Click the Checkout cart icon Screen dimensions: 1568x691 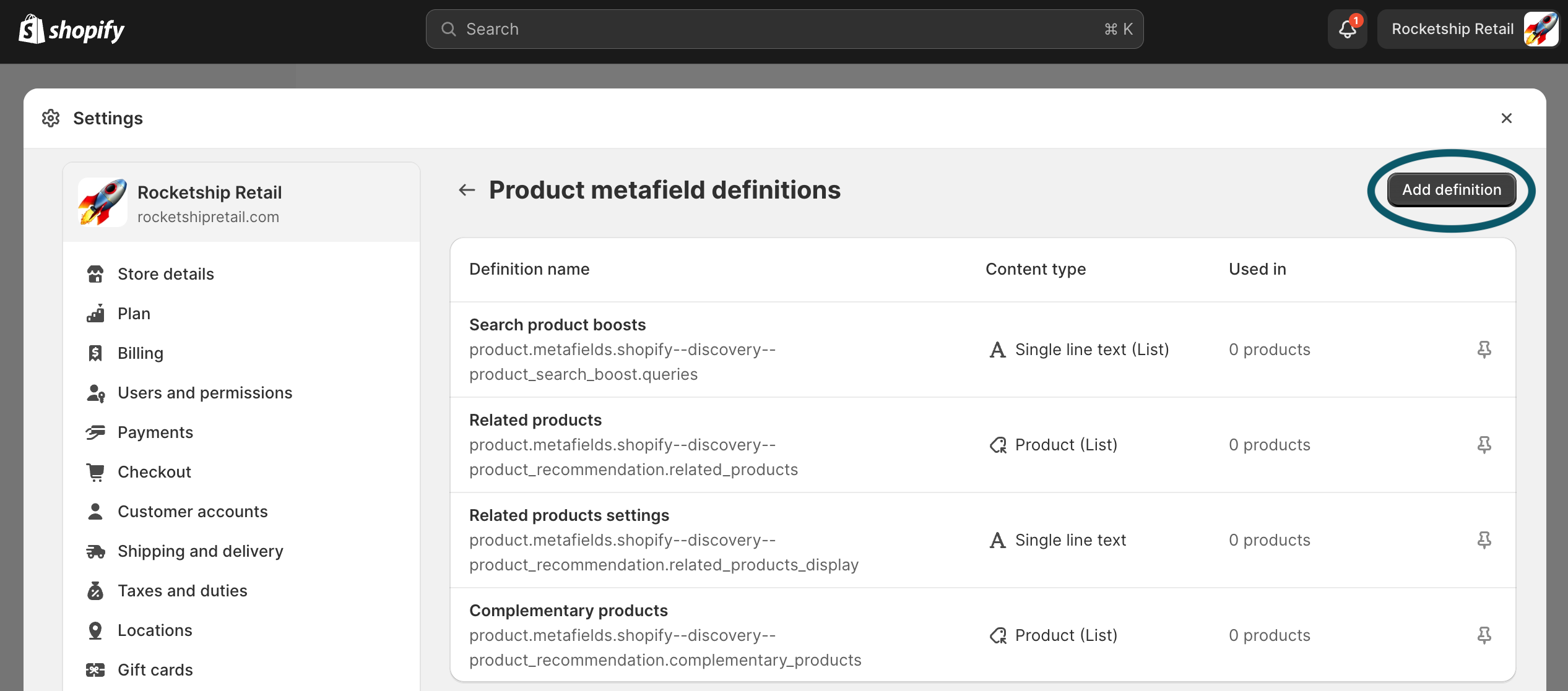point(95,472)
